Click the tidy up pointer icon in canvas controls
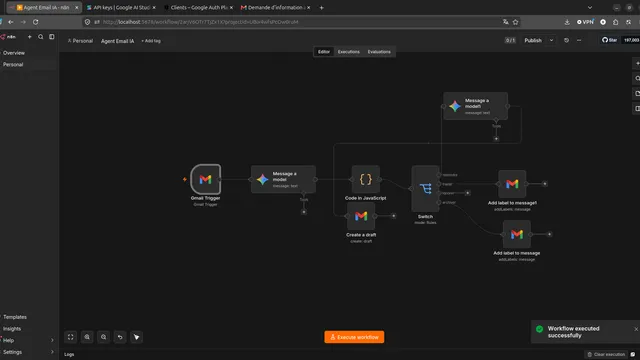 pos(136,337)
